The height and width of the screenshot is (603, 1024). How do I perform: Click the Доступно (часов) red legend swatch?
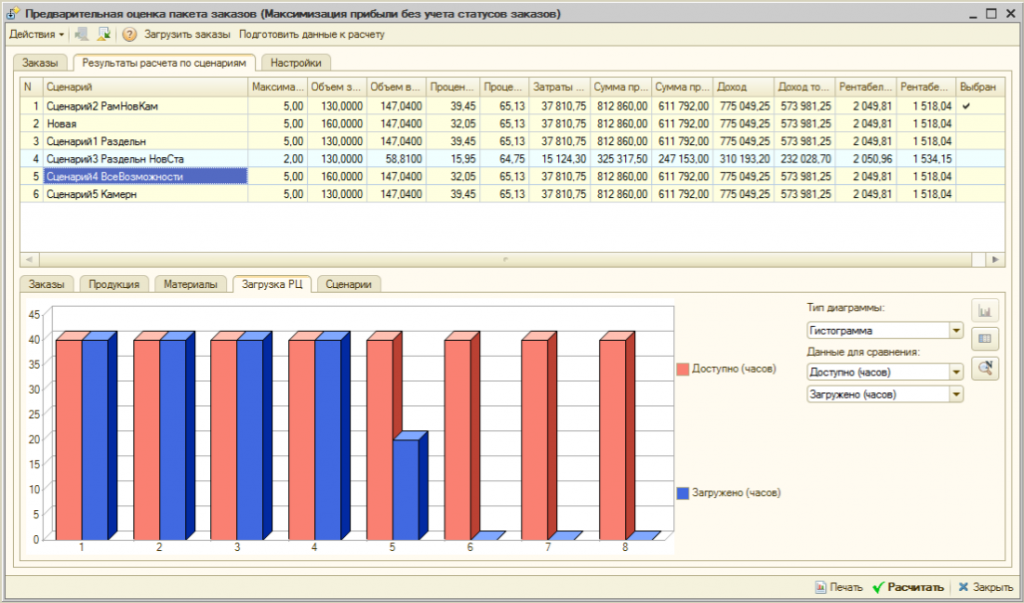[683, 369]
